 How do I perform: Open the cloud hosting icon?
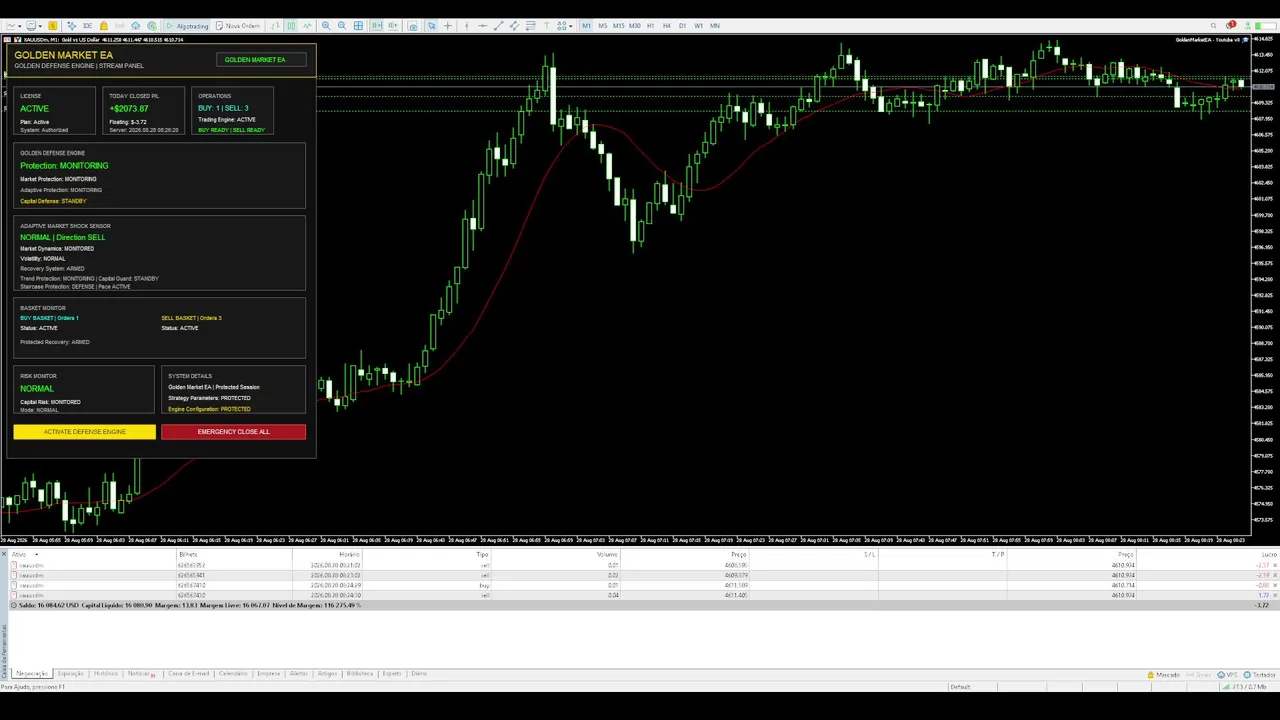pos(135,26)
